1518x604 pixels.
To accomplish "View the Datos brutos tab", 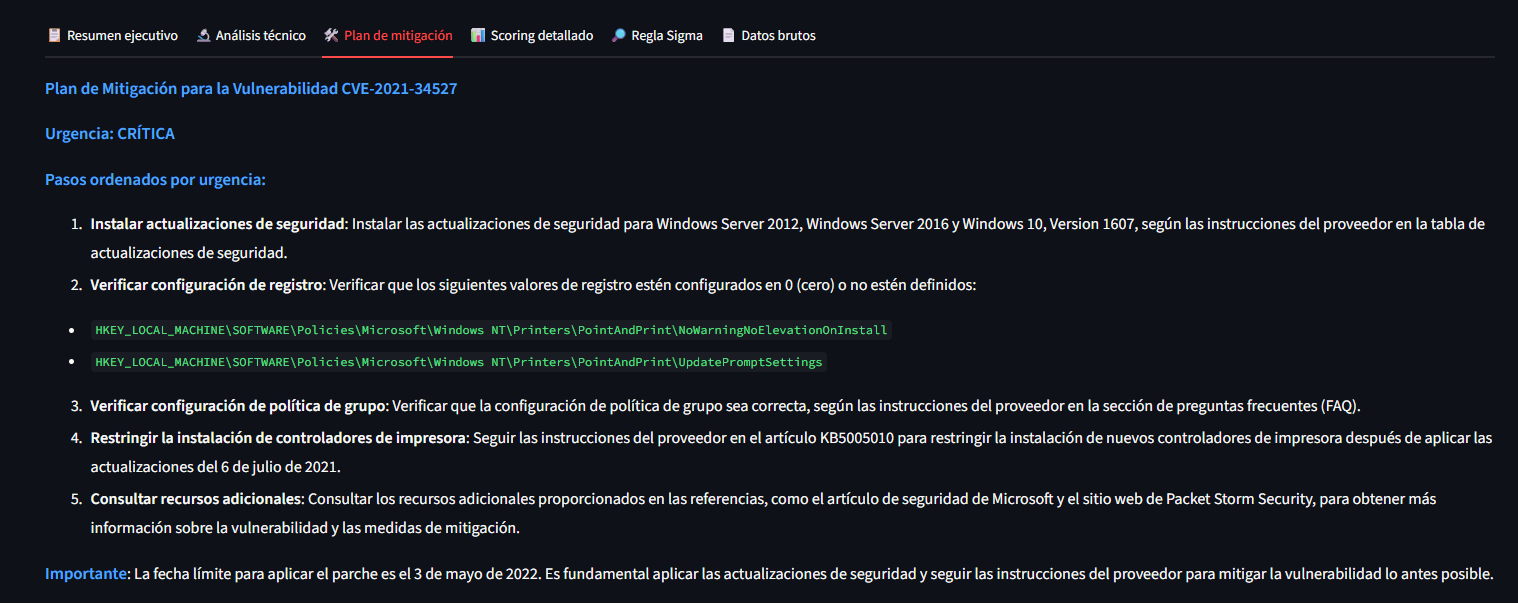I will coord(778,35).
